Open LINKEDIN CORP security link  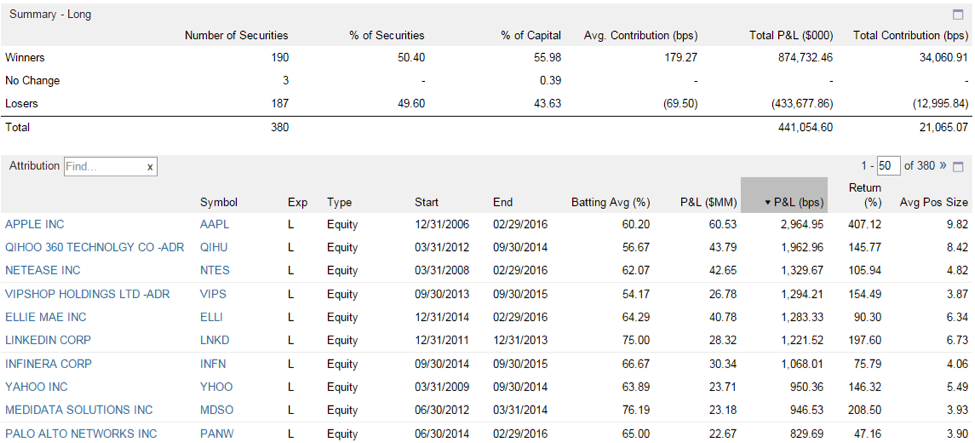point(48,340)
